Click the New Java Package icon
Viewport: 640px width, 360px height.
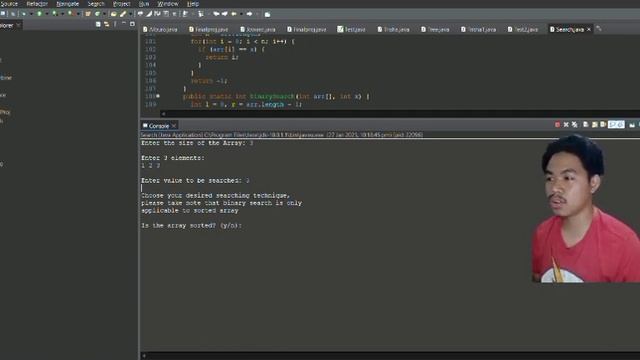[x=88, y=14]
